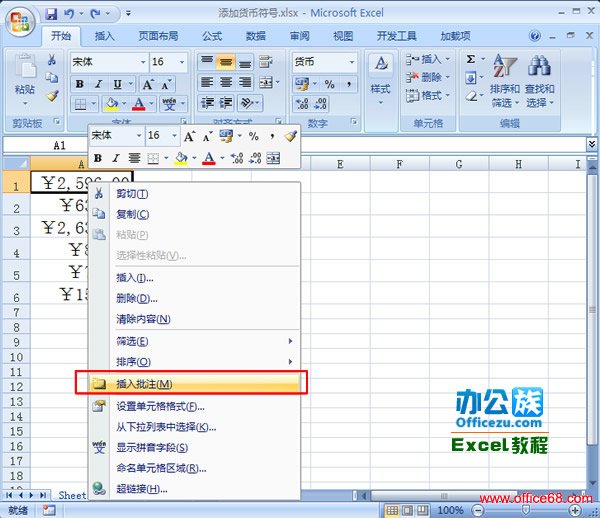The height and width of the screenshot is (518, 600).
Task: Toggle italic in the ribbon font group
Action: click(98, 84)
